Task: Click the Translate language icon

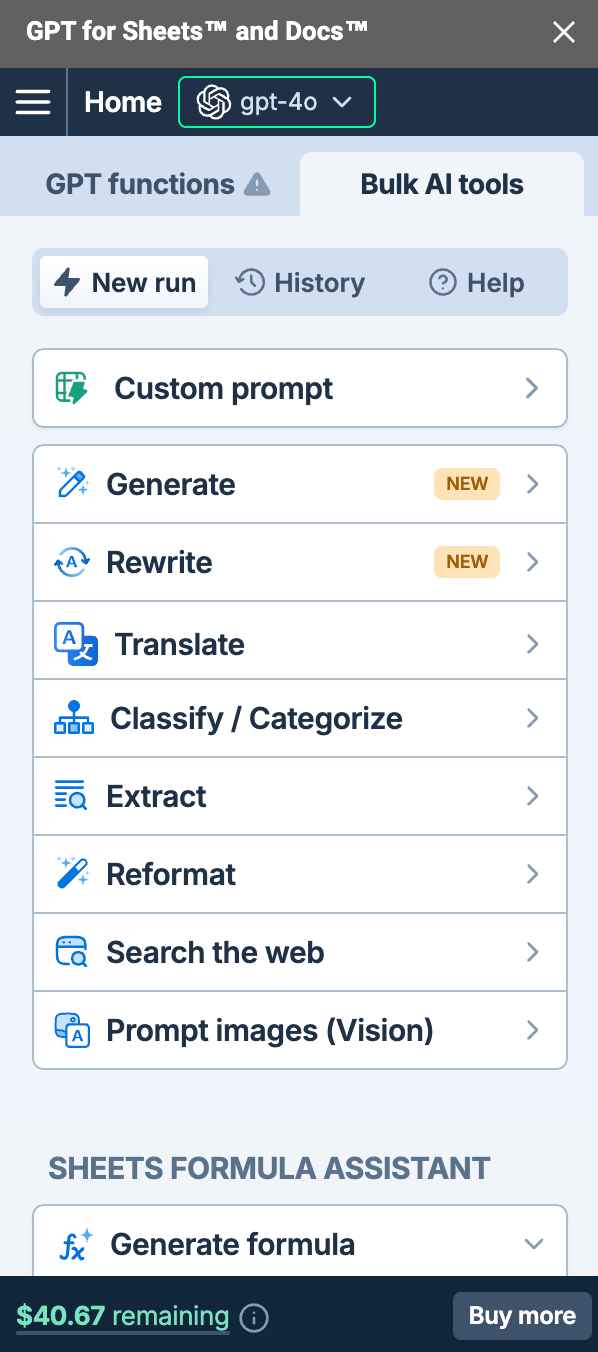Action: pyautogui.click(x=75, y=643)
